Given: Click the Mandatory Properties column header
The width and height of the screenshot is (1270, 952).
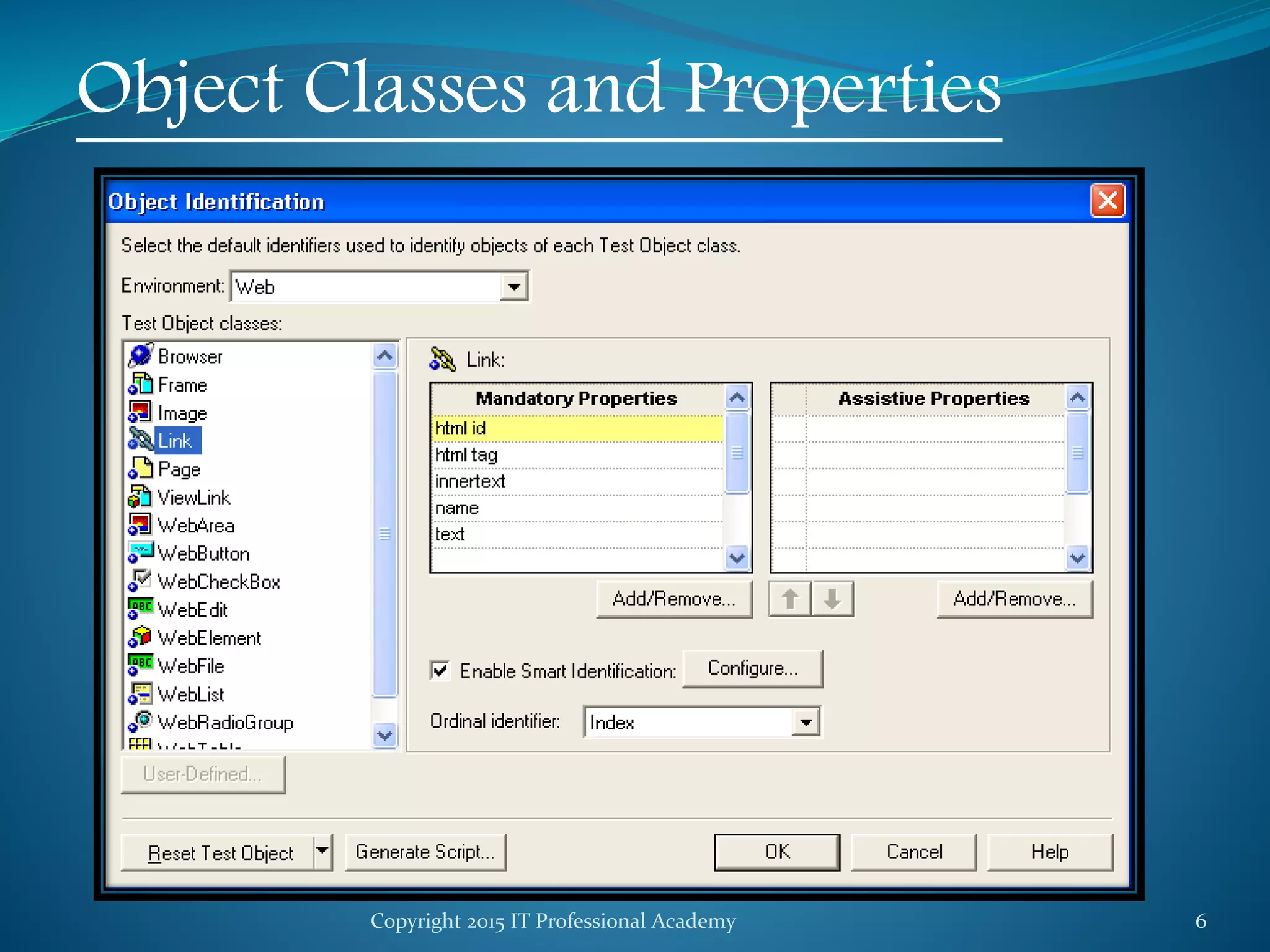Looking at the screenshot, I should [577, 399].
